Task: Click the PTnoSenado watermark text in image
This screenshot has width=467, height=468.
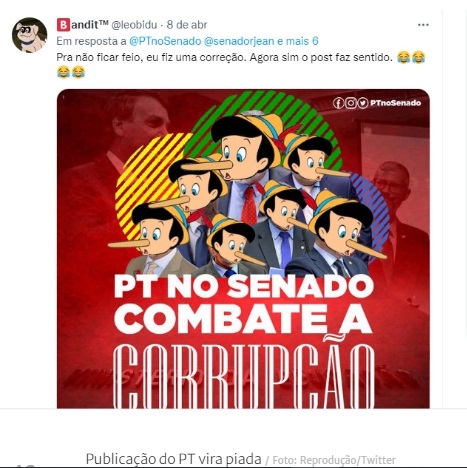Action: (395, 103)
